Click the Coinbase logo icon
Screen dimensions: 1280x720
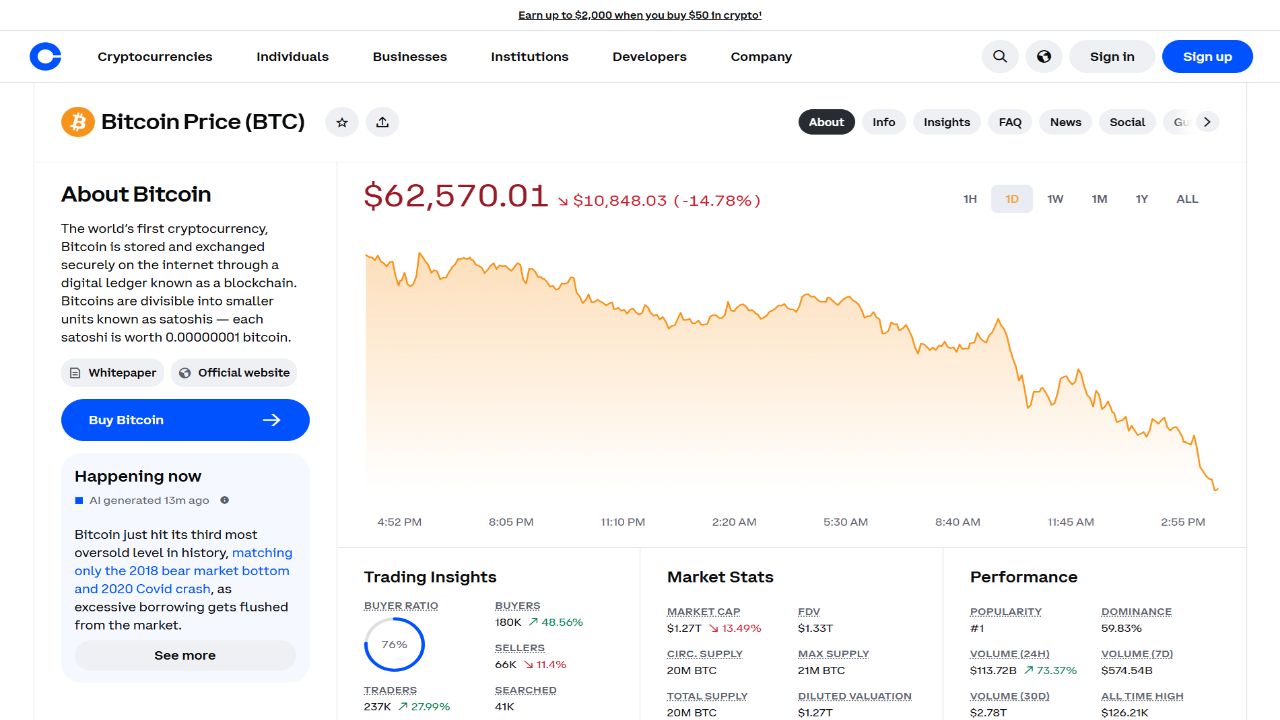45,57
